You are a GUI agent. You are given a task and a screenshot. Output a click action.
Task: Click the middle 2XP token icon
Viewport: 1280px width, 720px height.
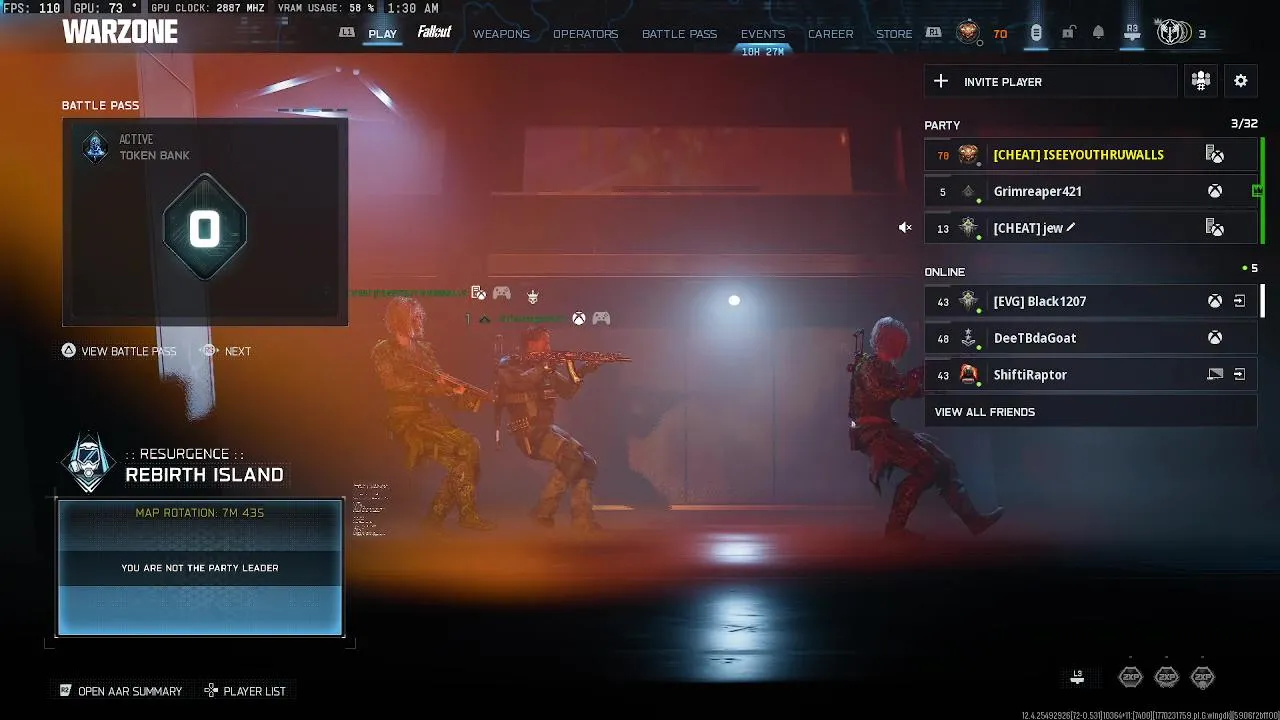1167,678
